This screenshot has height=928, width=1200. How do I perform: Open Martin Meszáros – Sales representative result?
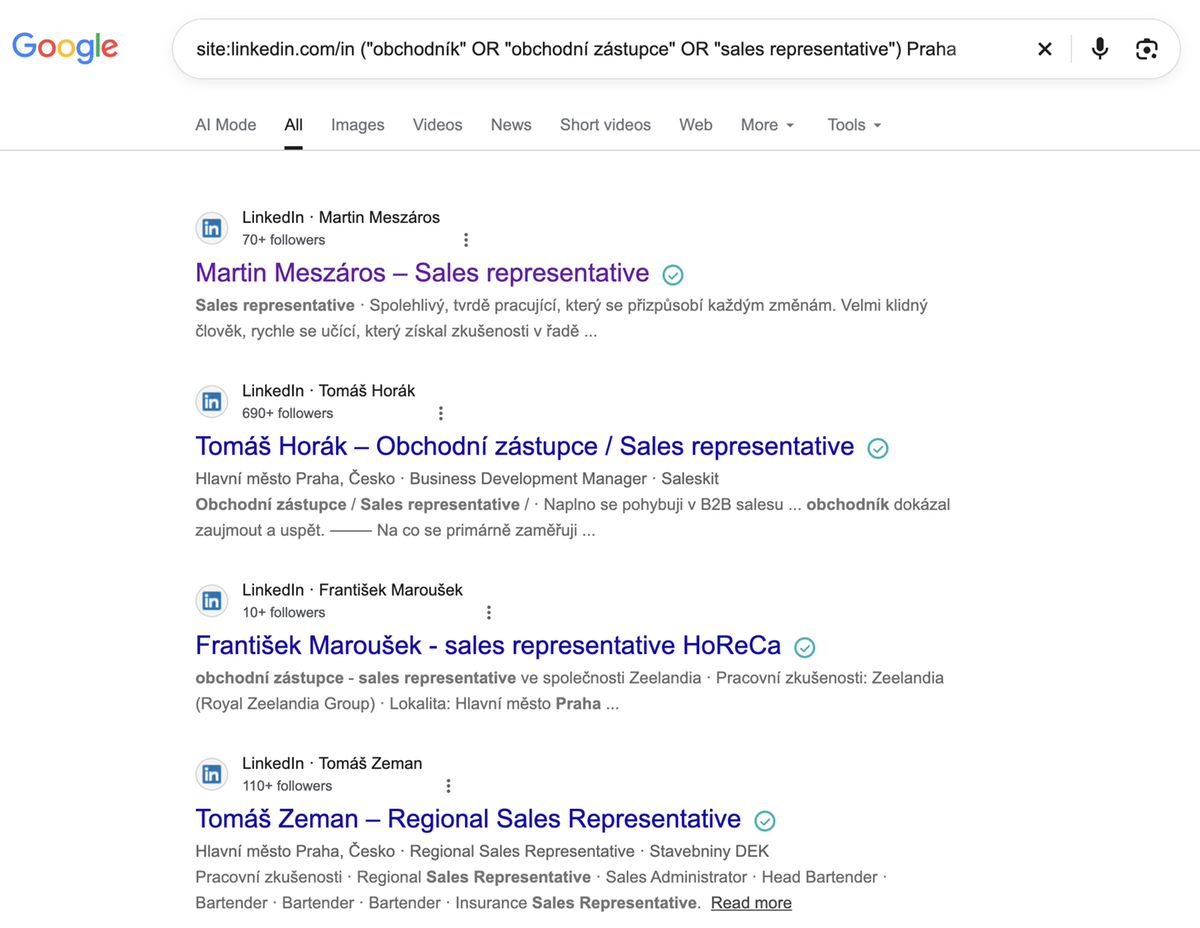(x=422, y=273)
